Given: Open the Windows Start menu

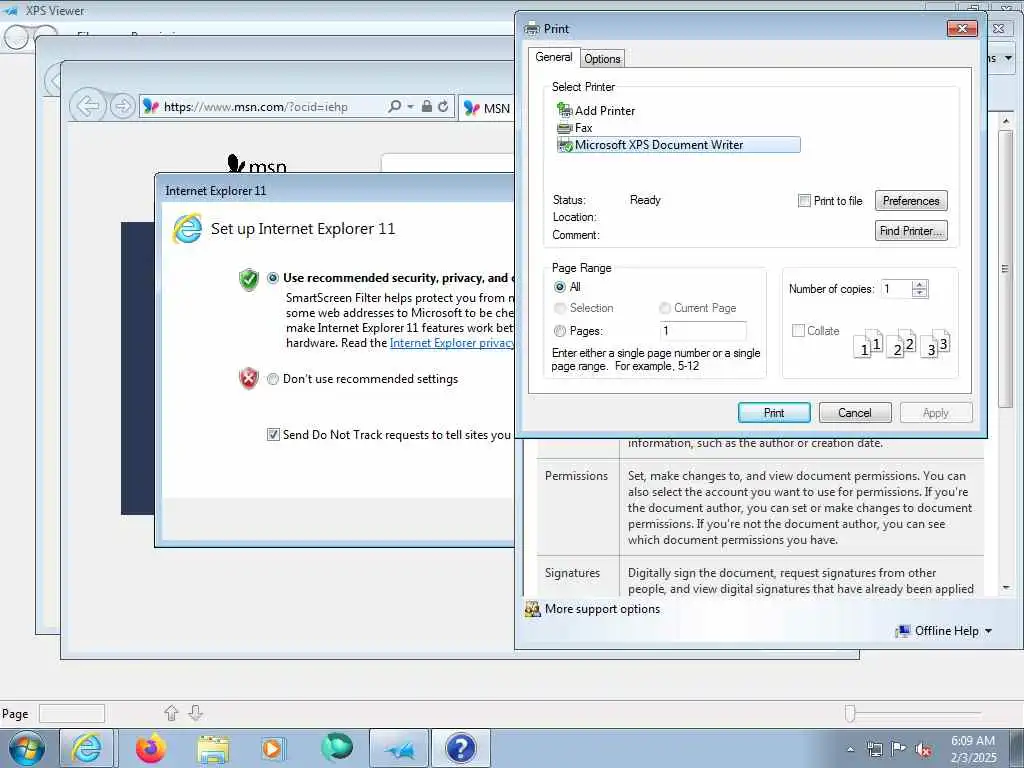Looking at the screenshot, I should [x=26, y=748].
